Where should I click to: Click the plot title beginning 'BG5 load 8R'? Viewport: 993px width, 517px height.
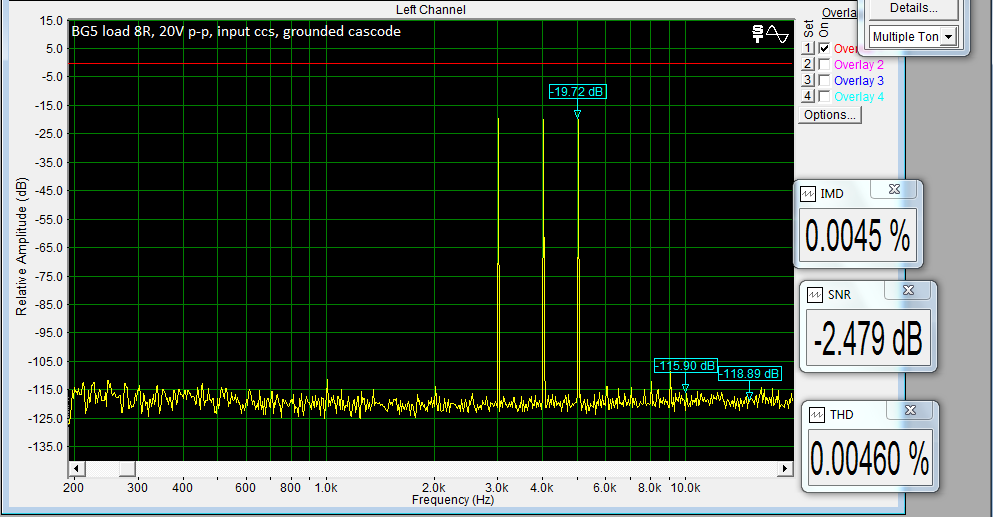point(236,31)
